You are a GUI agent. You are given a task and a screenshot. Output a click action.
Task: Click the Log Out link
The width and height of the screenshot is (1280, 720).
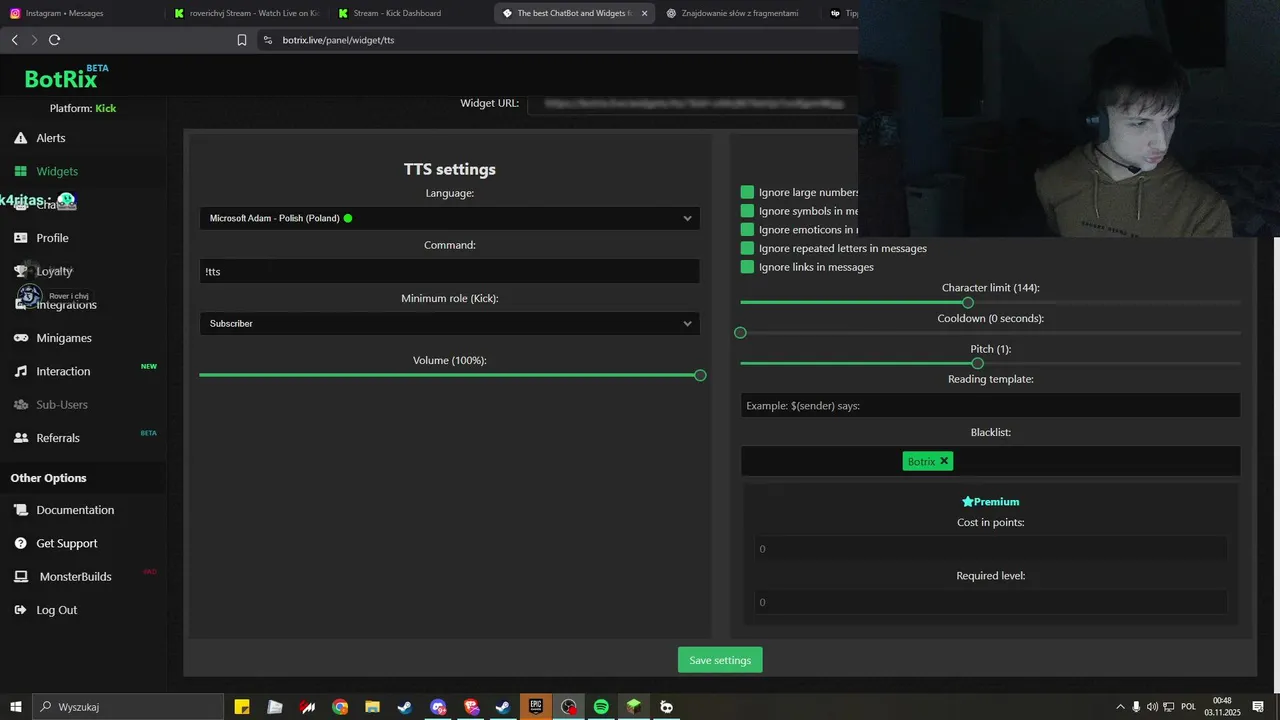tap(57, 610)
